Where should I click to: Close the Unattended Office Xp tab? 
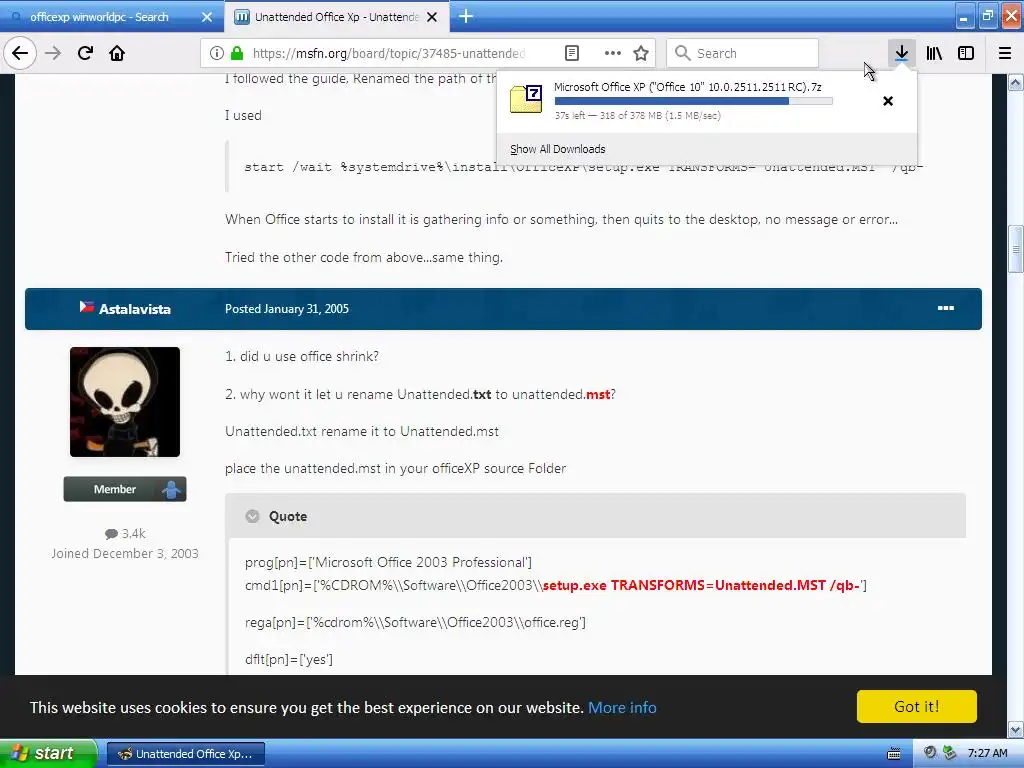click(x=432, y=17)
